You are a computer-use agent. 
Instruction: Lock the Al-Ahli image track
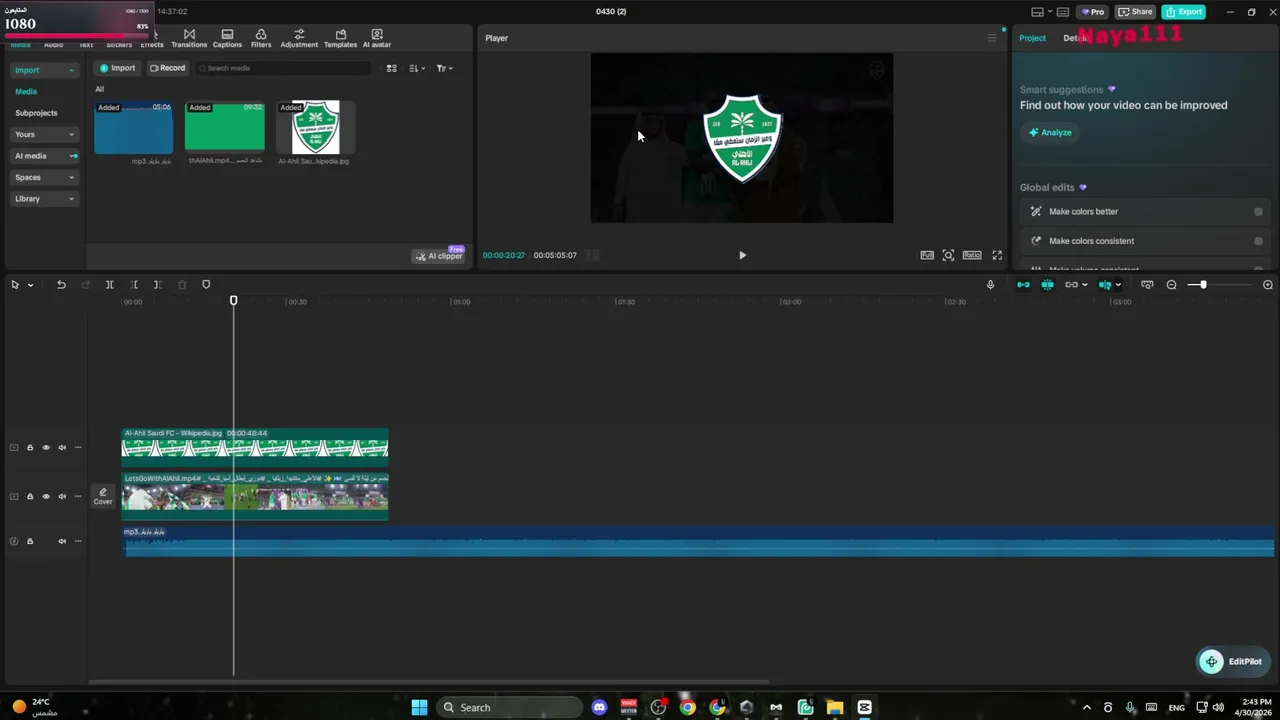tap(30, 448)
